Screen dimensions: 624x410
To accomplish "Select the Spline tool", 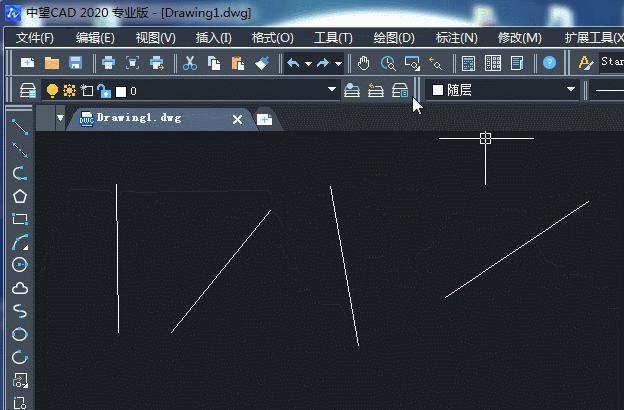I will [20, 311].
